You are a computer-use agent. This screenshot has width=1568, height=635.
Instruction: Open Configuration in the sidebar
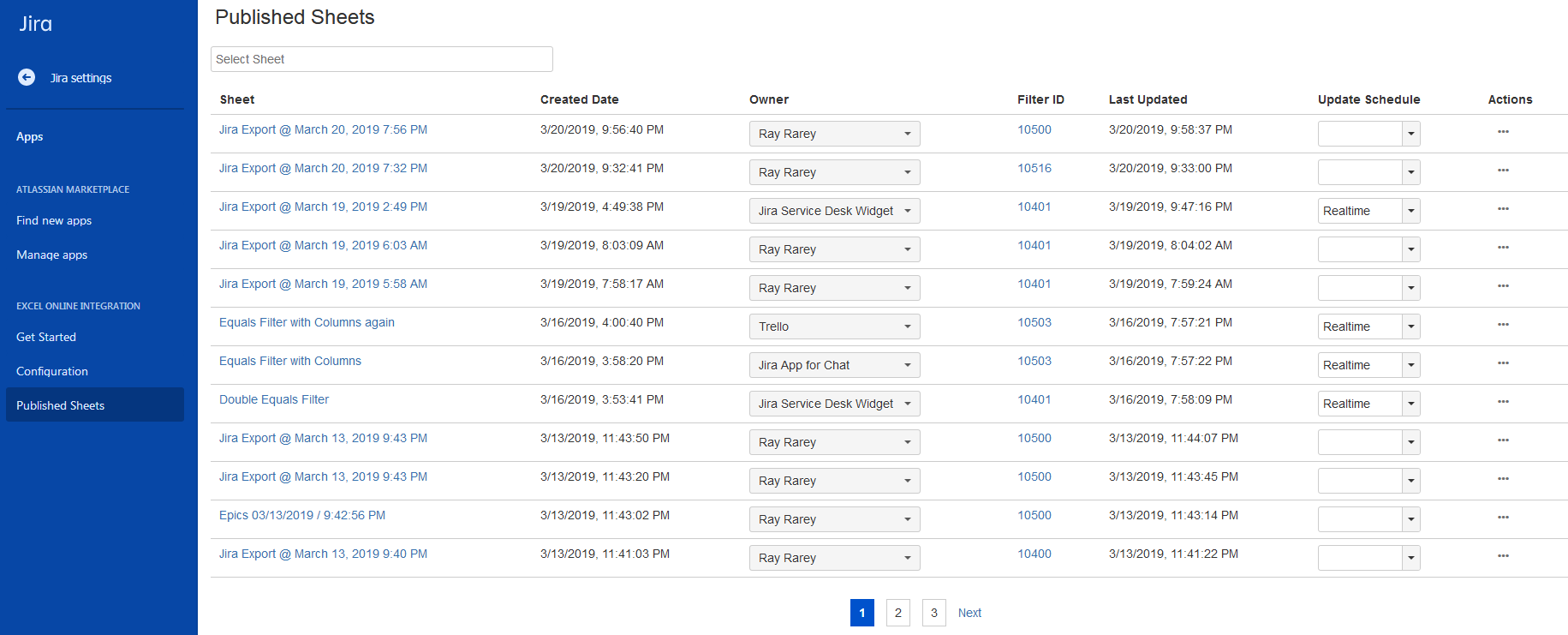(52, 371)
